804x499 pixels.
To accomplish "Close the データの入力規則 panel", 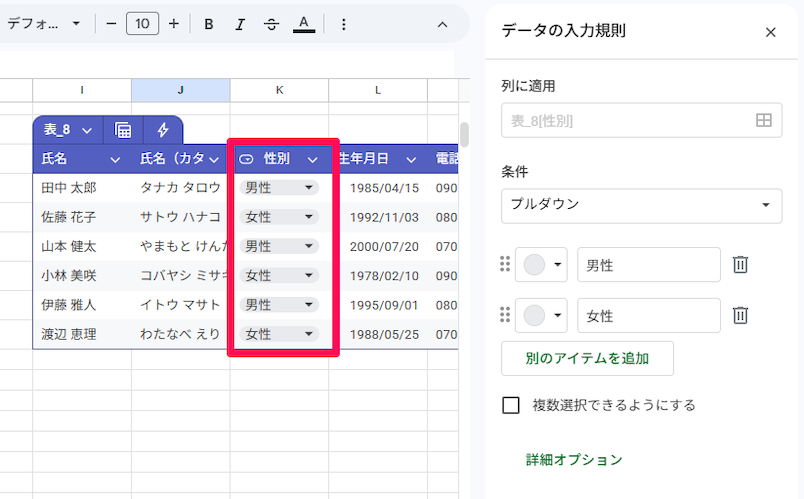I will click(x=770, y=32).
